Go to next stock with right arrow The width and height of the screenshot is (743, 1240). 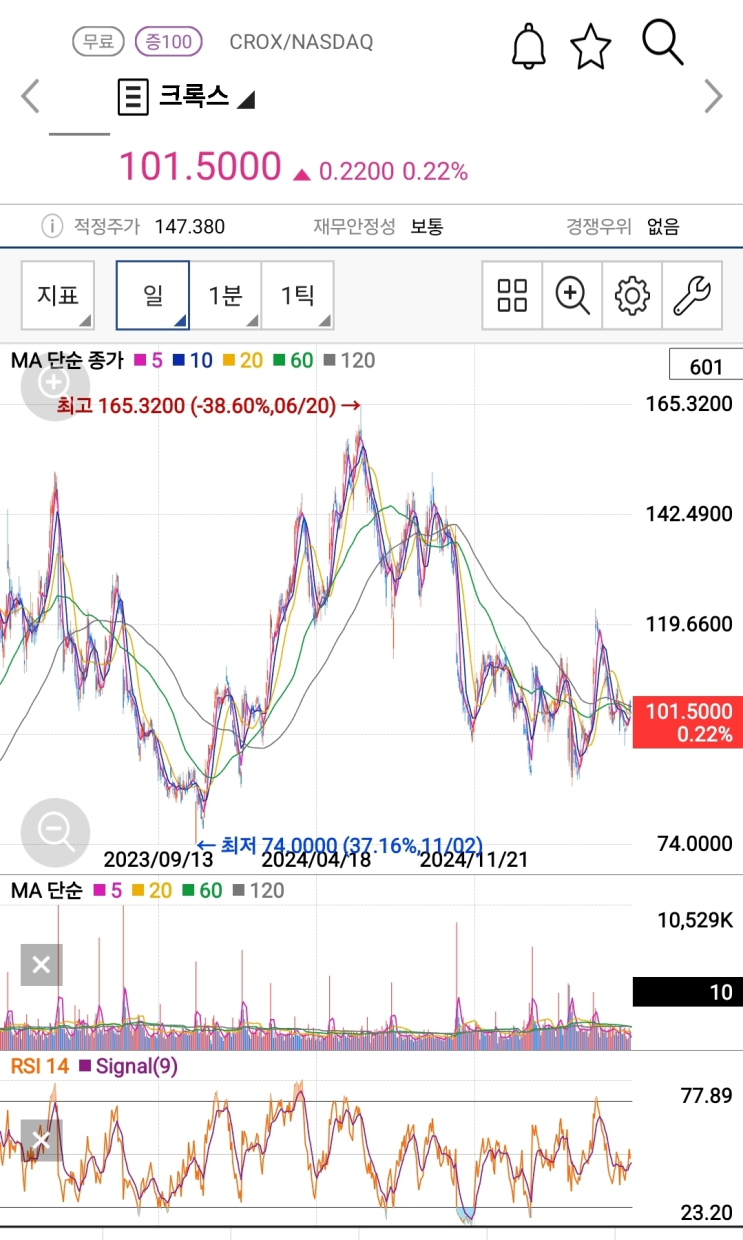click(x=713, y=97)
